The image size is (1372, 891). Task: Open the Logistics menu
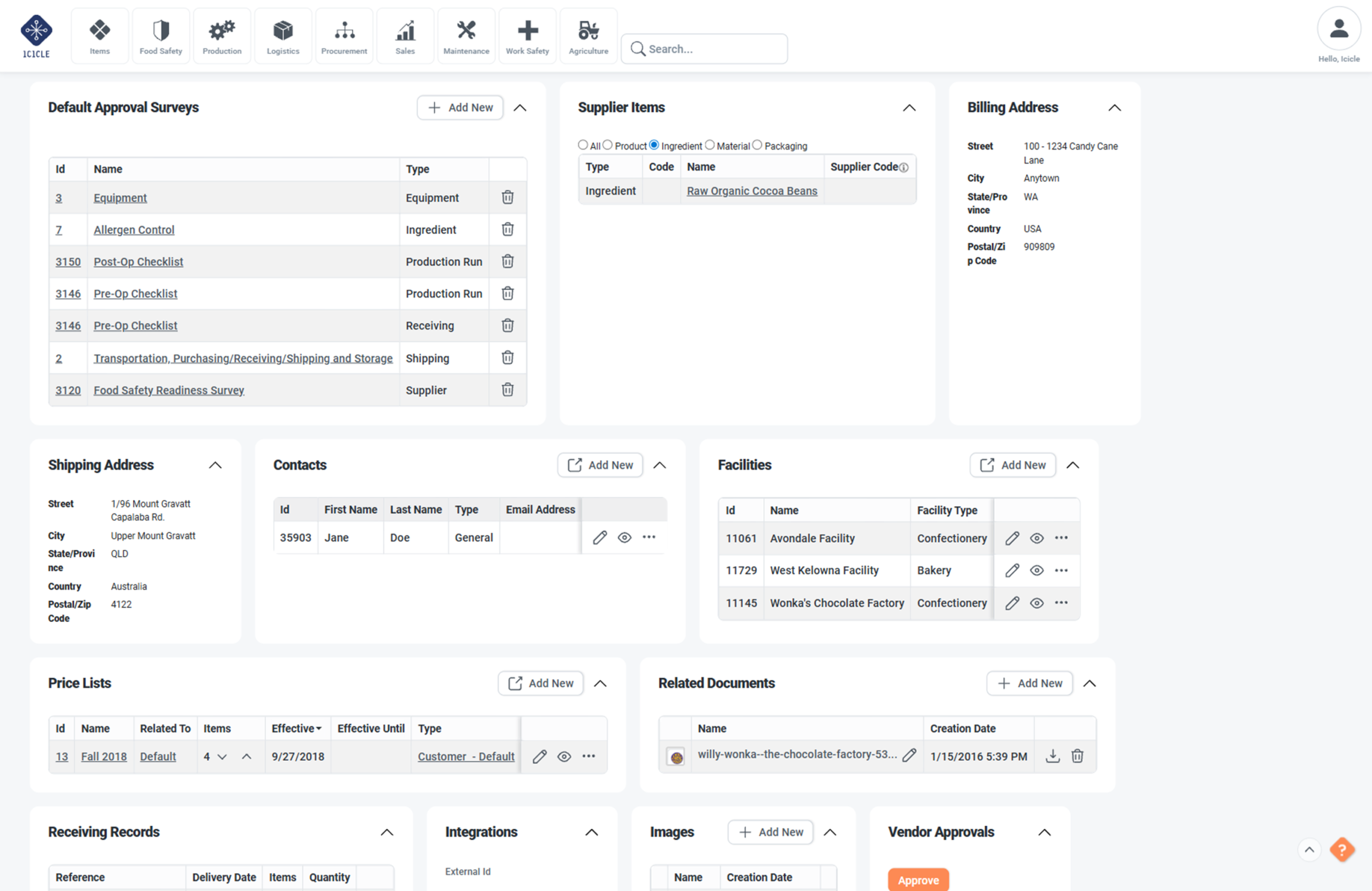[282, 36]
